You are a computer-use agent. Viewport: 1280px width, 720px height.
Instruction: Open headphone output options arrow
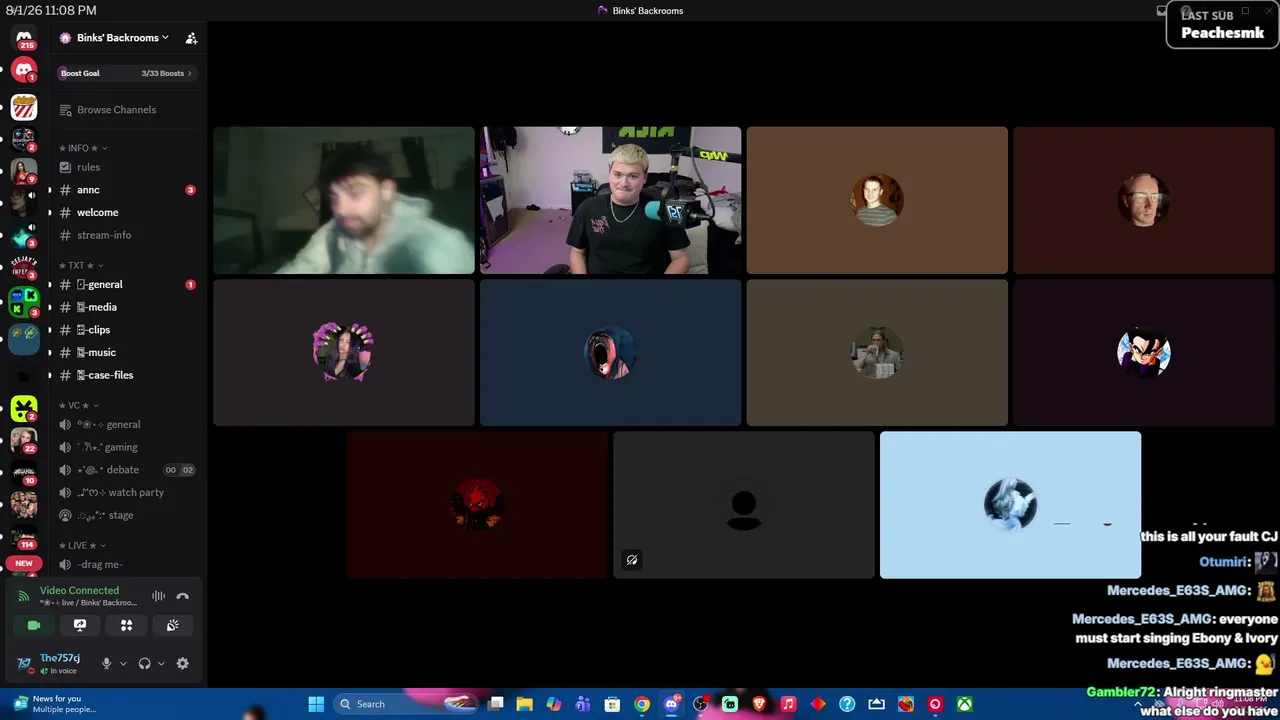coord(161,663)
